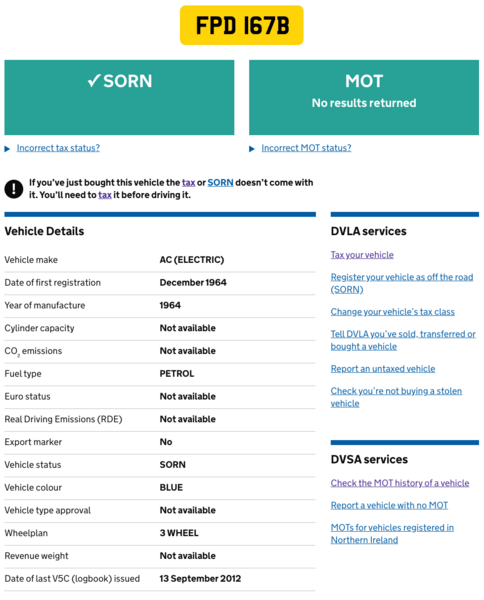Click the SORN checkmark icon
This screenshot has width=484, height=600.
pyautogui.click(x=94, y=81)
